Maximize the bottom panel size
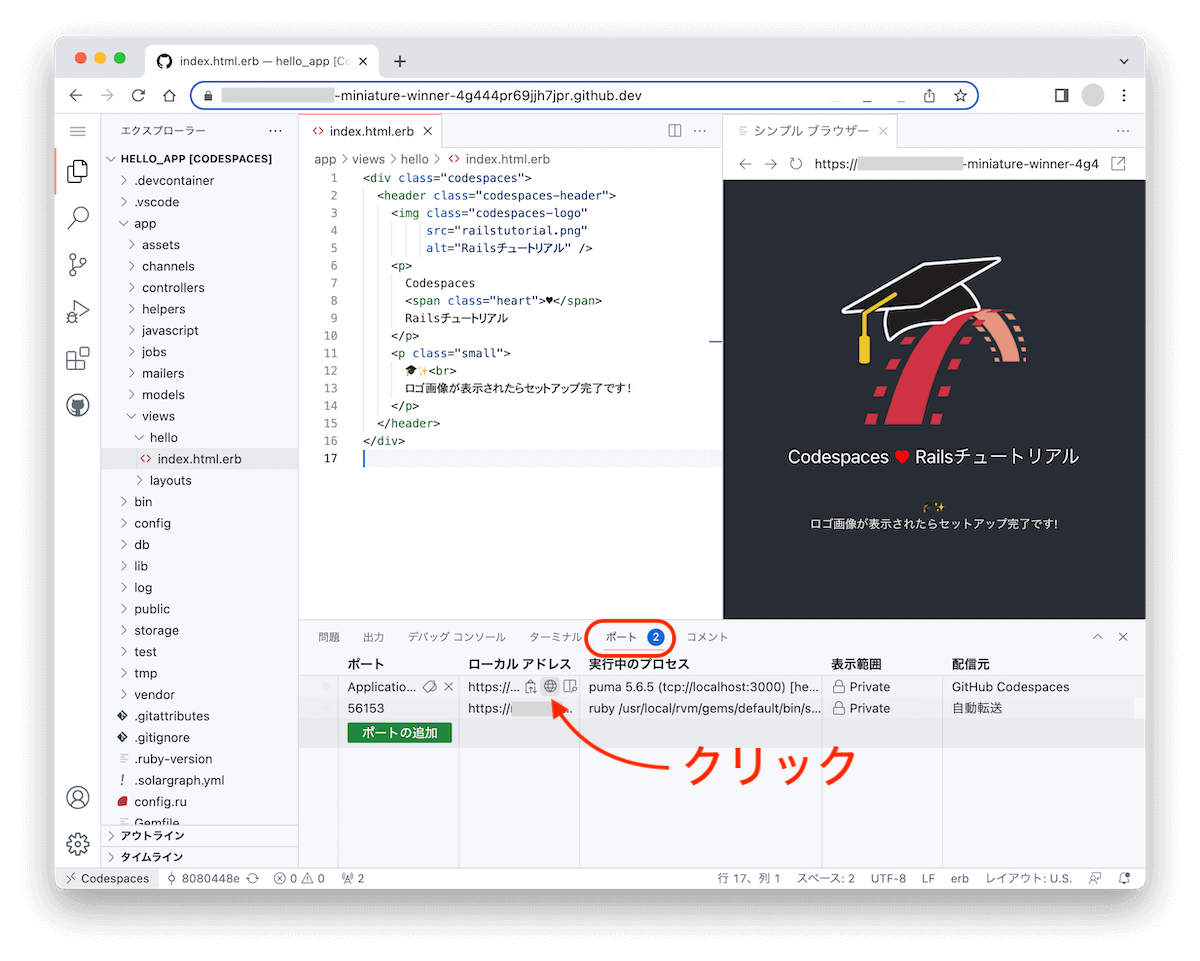The width and height of the screenshot is (1200, 961). coord(1098,637)
